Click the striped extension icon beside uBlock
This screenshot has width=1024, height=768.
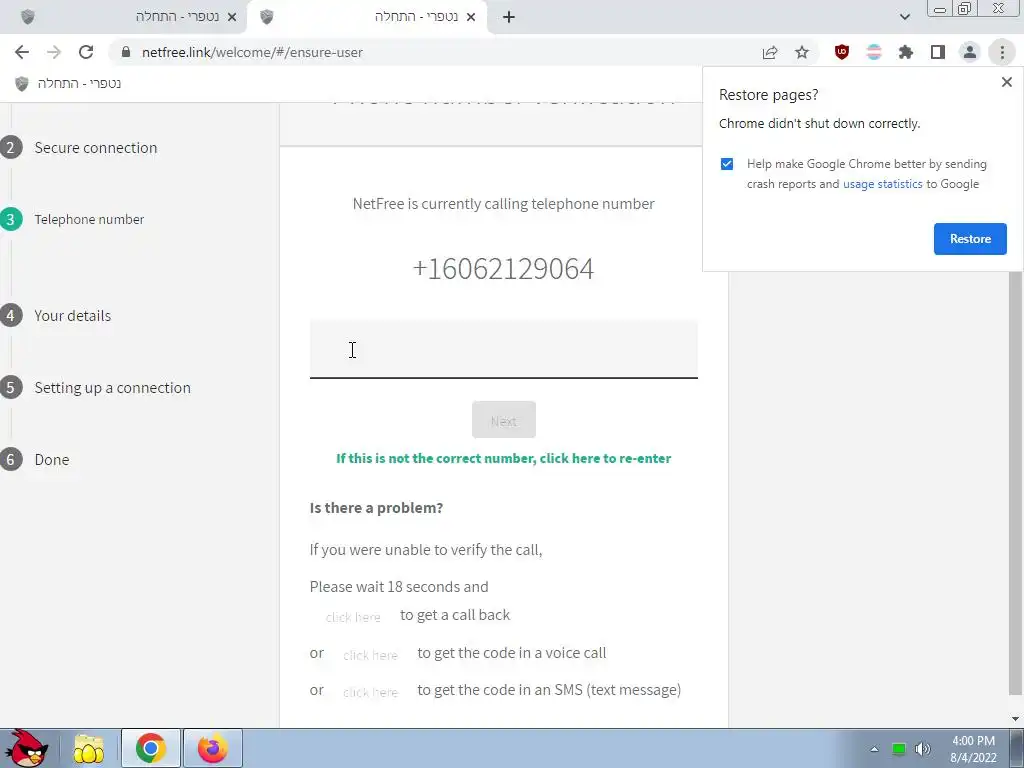pyautogui.click(x=874, y=52)
